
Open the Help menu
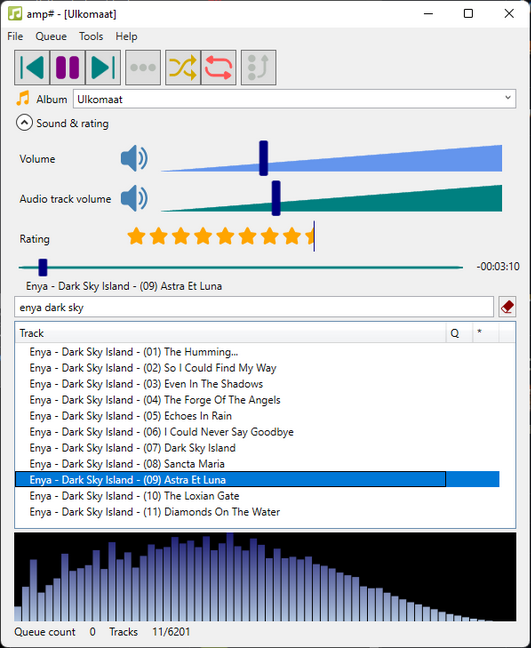click(x=126, y=36)
